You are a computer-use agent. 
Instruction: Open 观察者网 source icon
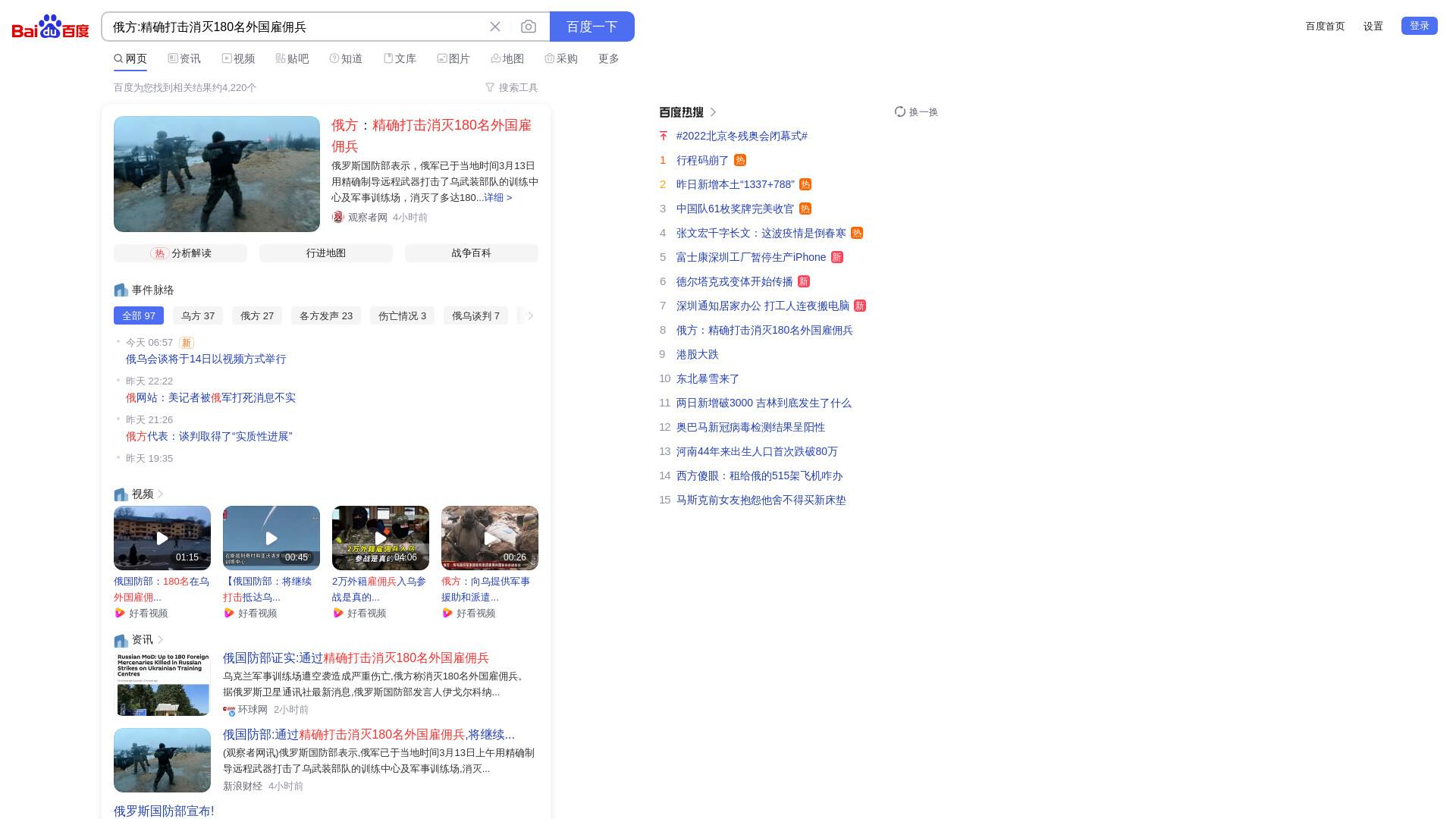[338, 217]
